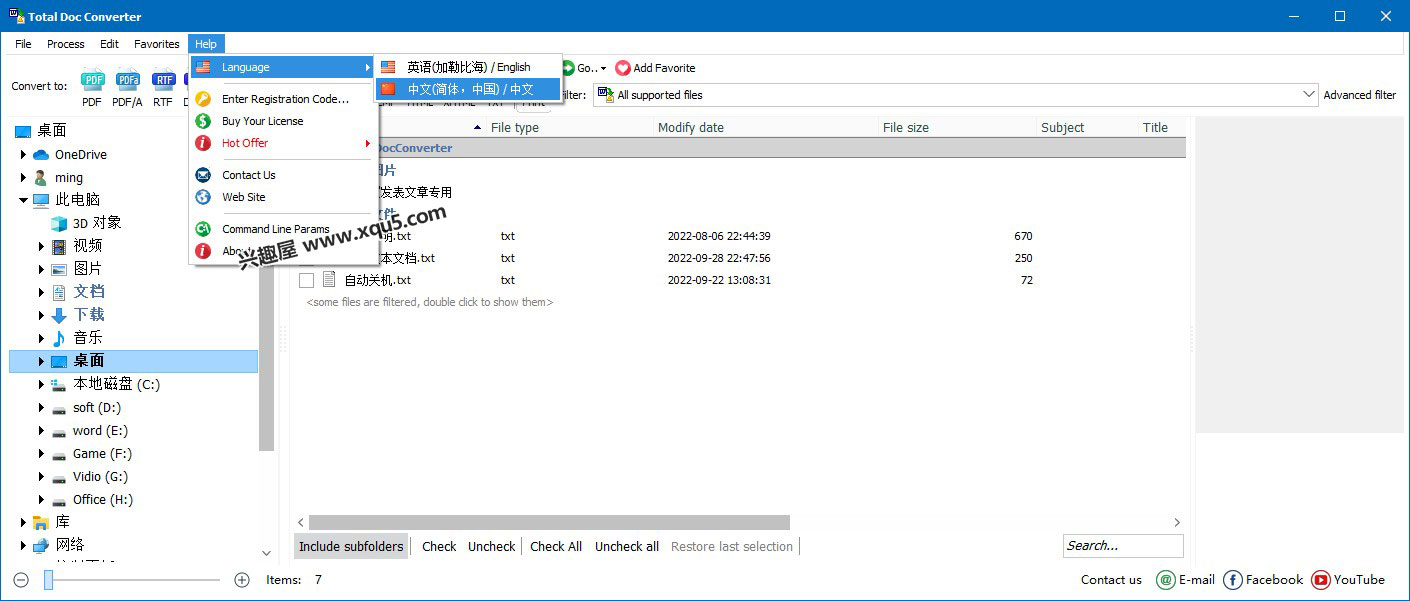This screenshot has height=601, width=1410.
Task: Open the Favorites menu
Action: point(157,44)
